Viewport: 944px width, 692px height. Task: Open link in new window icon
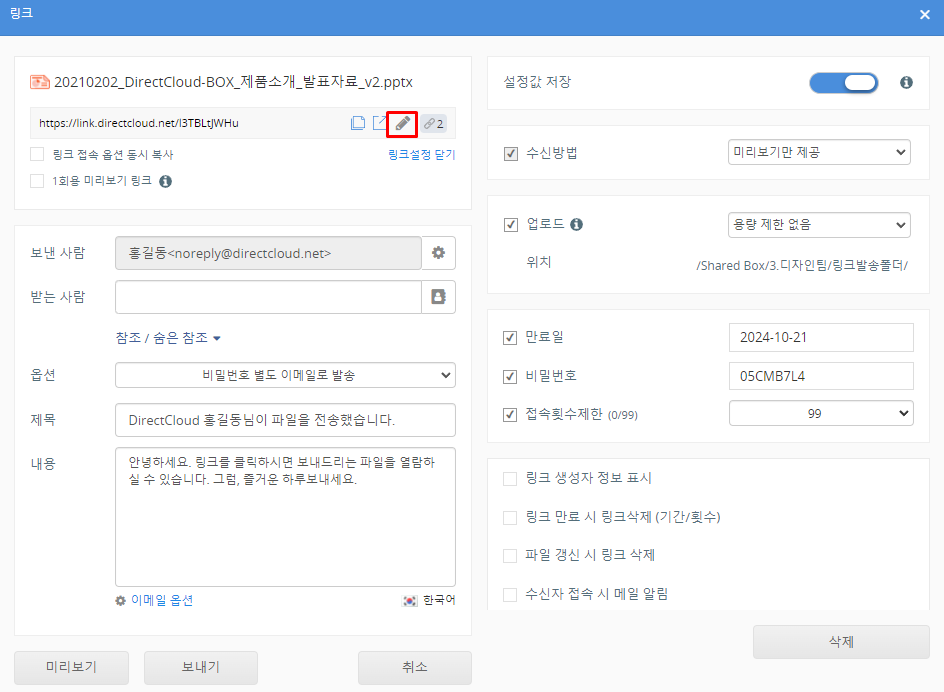click(380, 123)
